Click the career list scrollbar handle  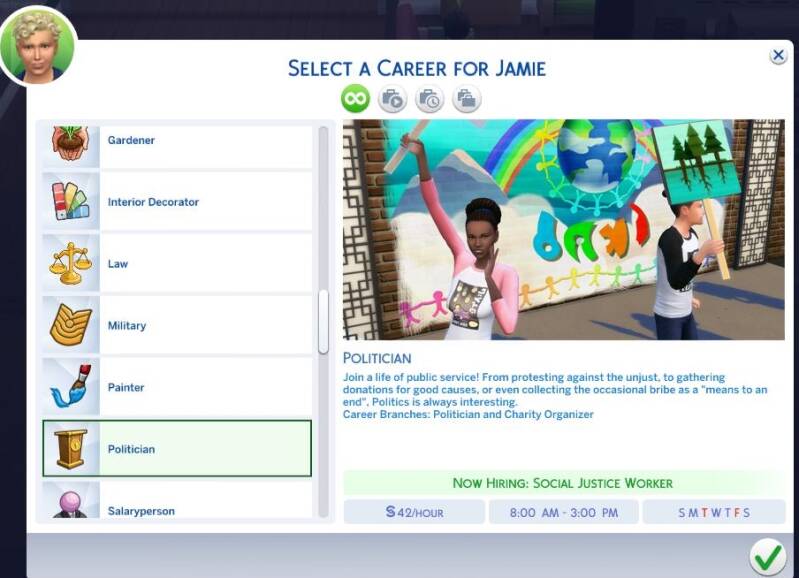[x=323, y=322]
